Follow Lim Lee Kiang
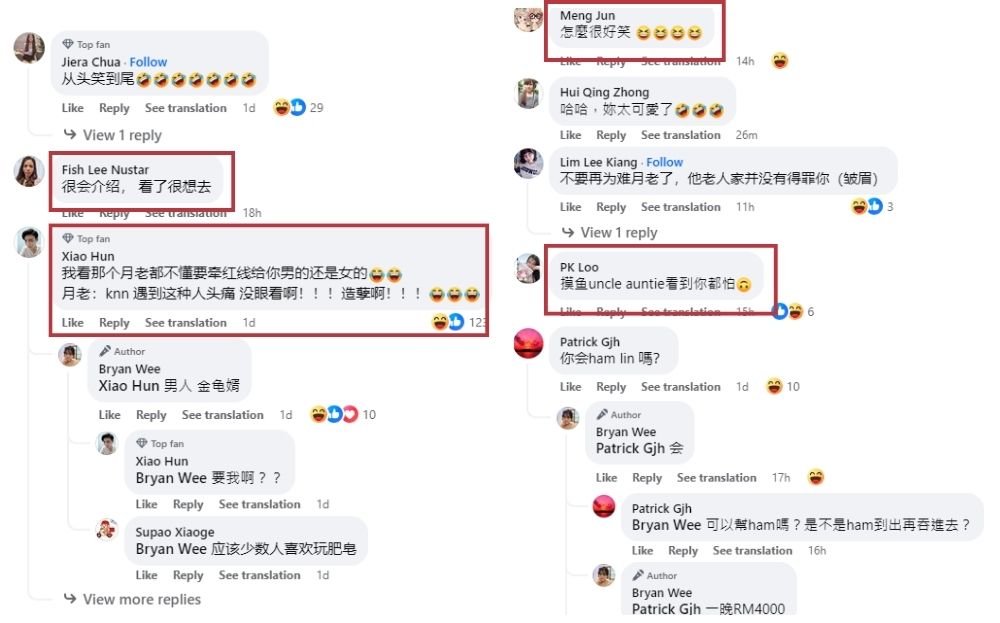The height and width of the screenshot is (623, 1000). coord(665,162)
